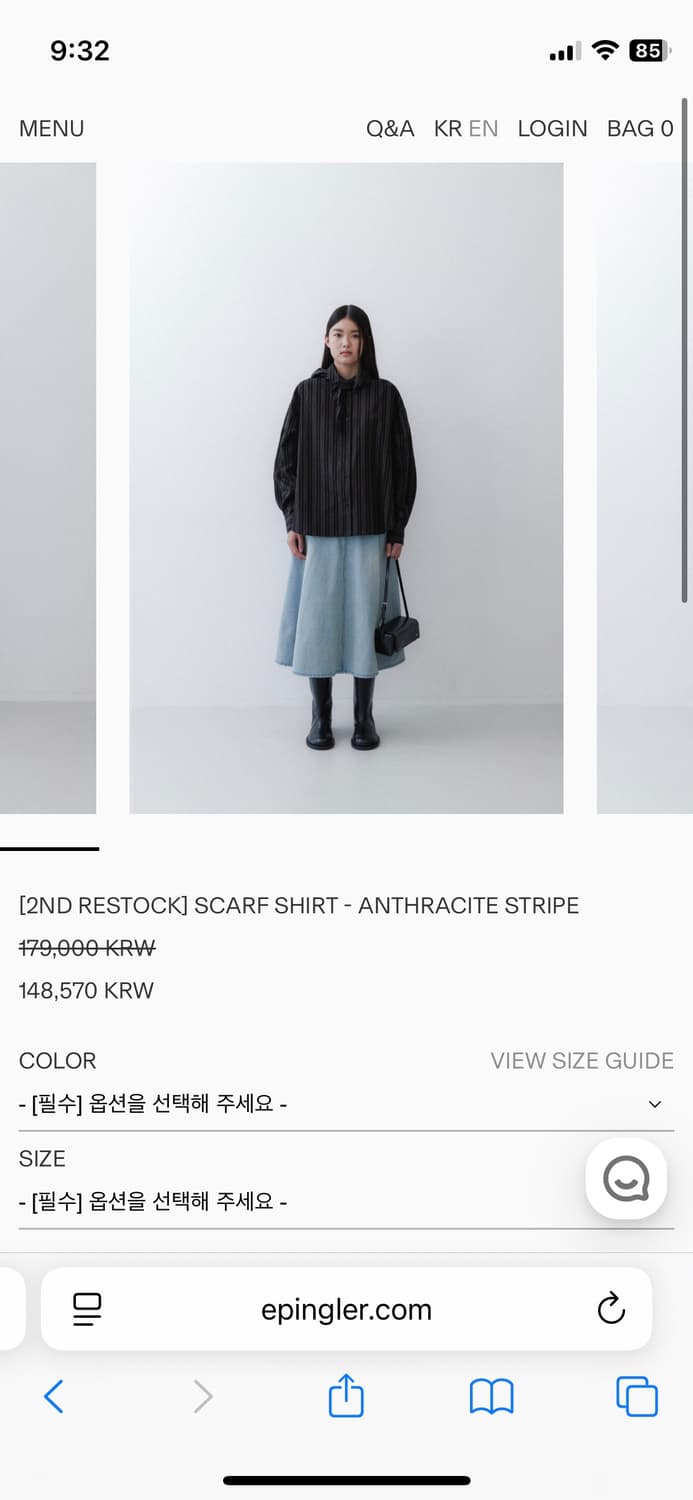Show open tabs with tabs icon
Viewport: 693px width, 1500px height.
click(637, 1396)
